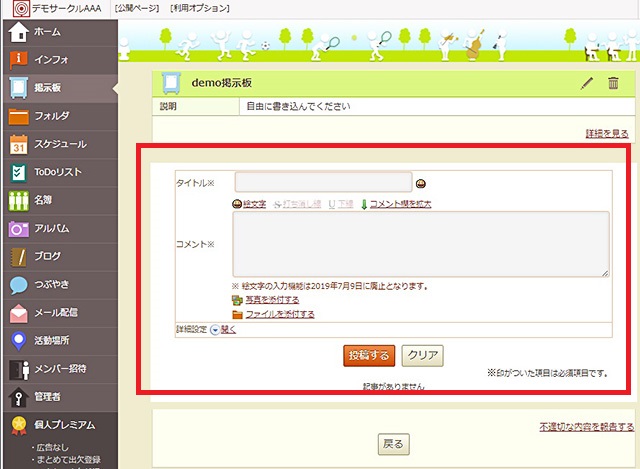
Task: Click the 詳細を見る link
Action: (607, 133)
